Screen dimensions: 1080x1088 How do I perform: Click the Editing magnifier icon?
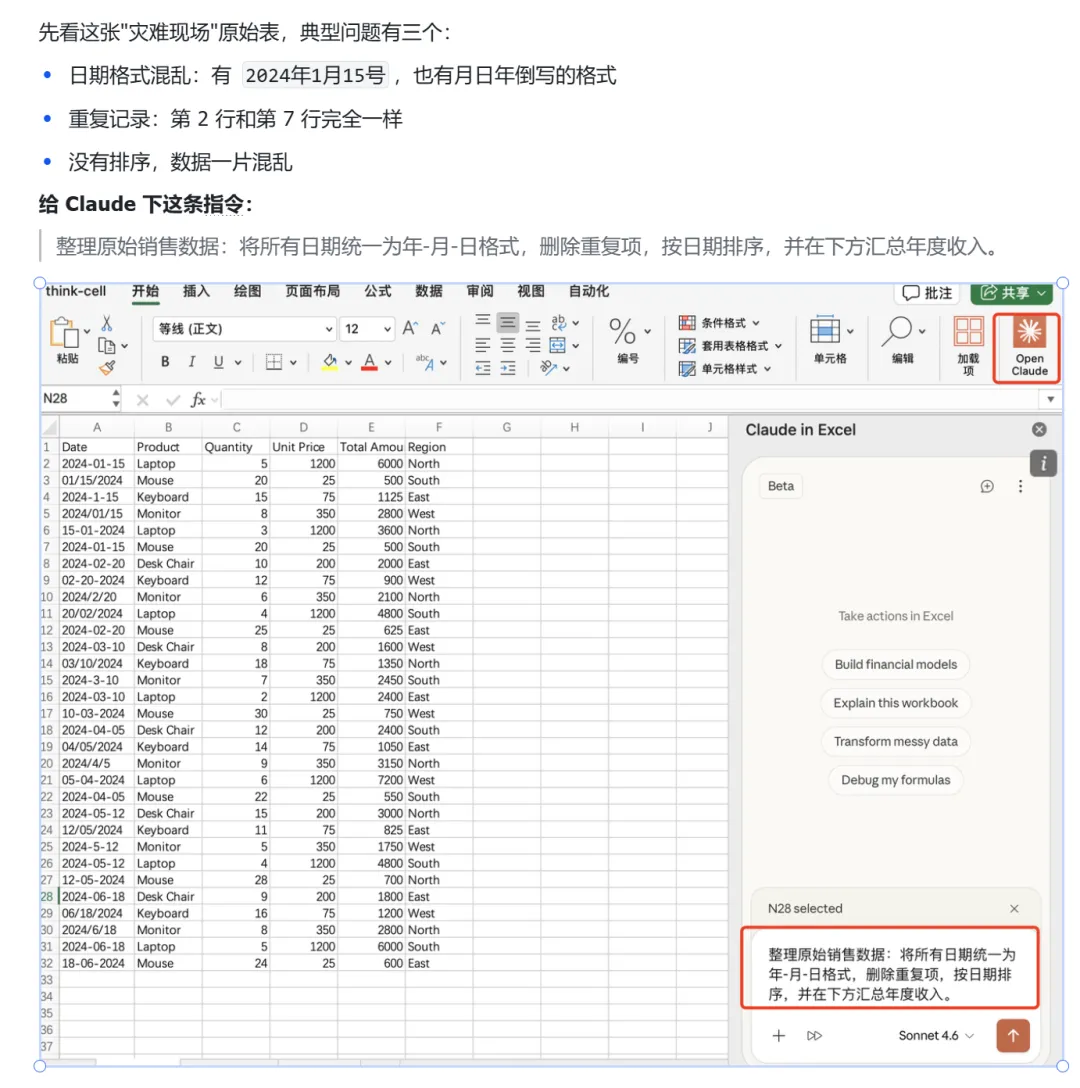[897, 331]
